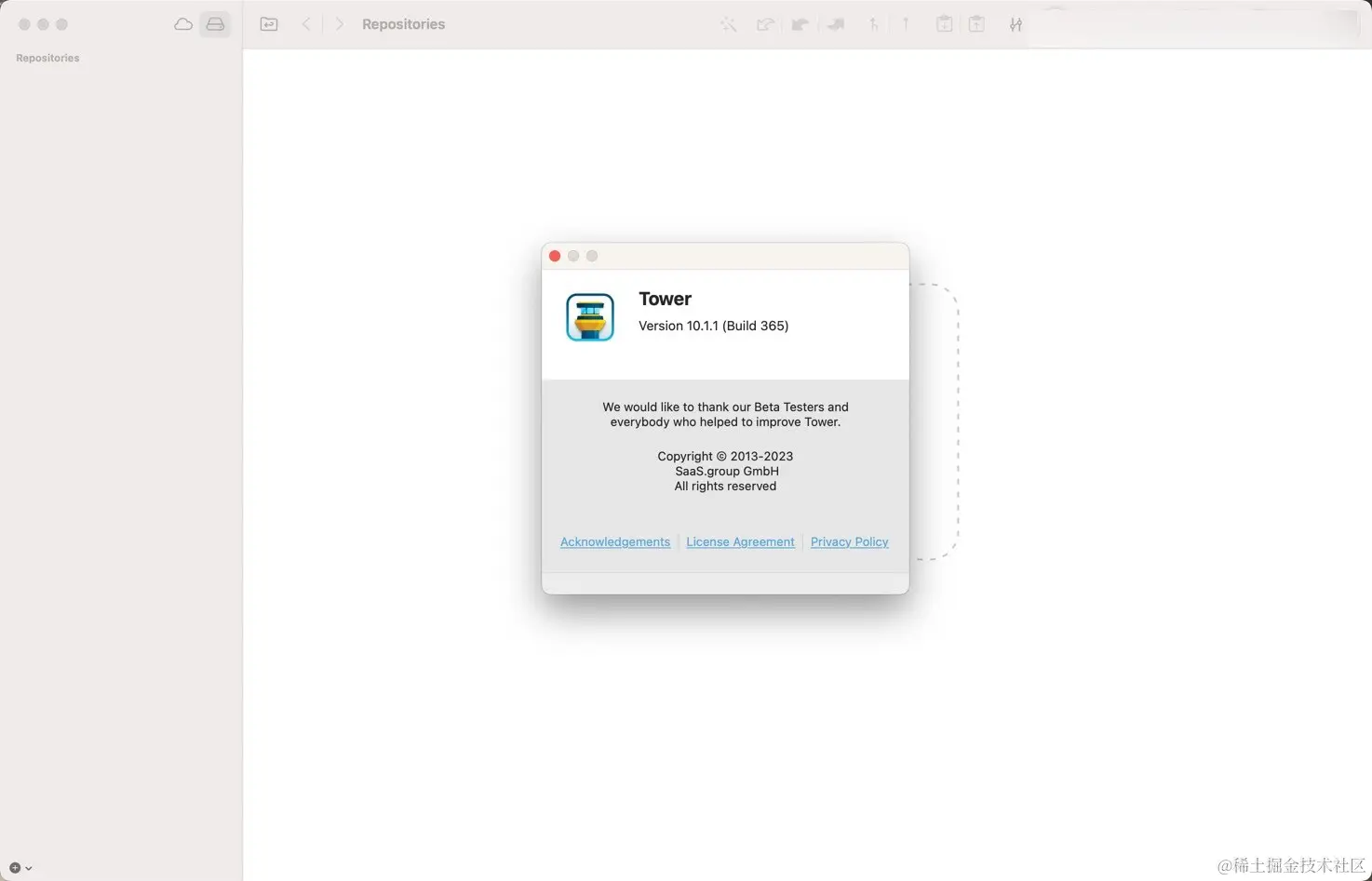
Task: Open the Privacy Policy link
Action: [x=849, y=541]
